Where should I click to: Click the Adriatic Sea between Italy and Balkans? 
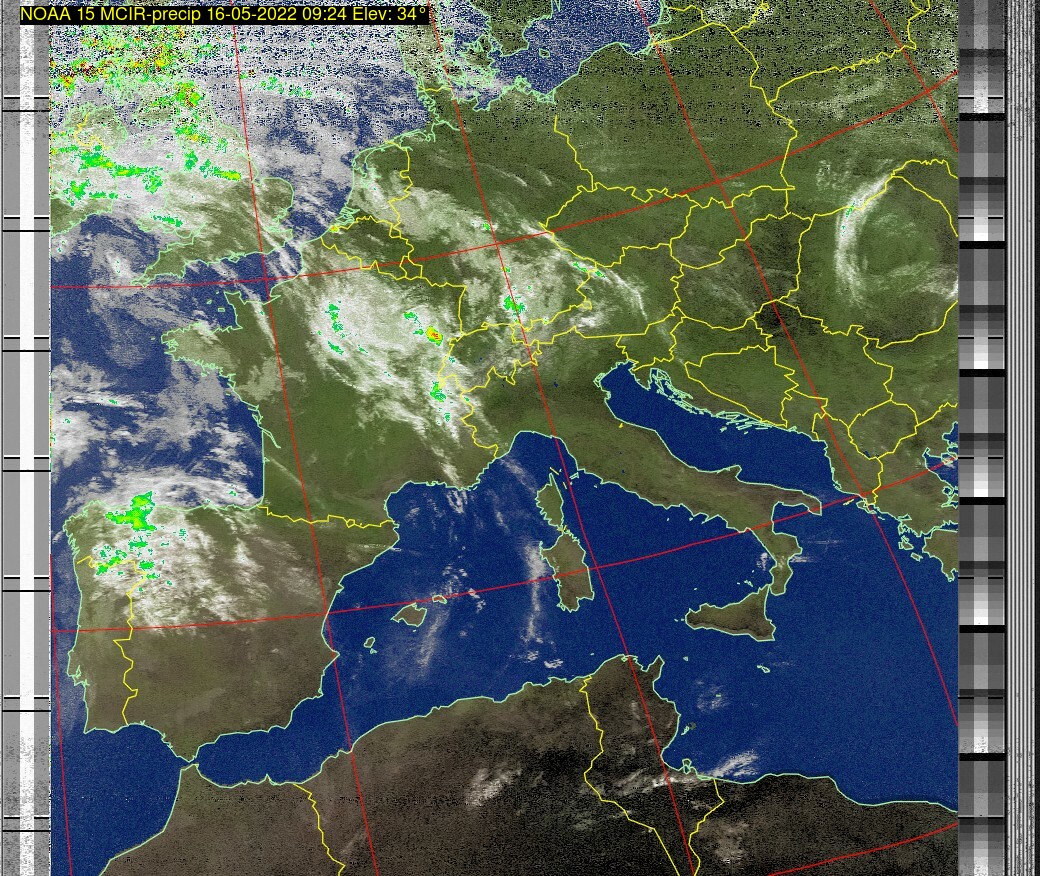pyautogui.click(x=700, y=440)
